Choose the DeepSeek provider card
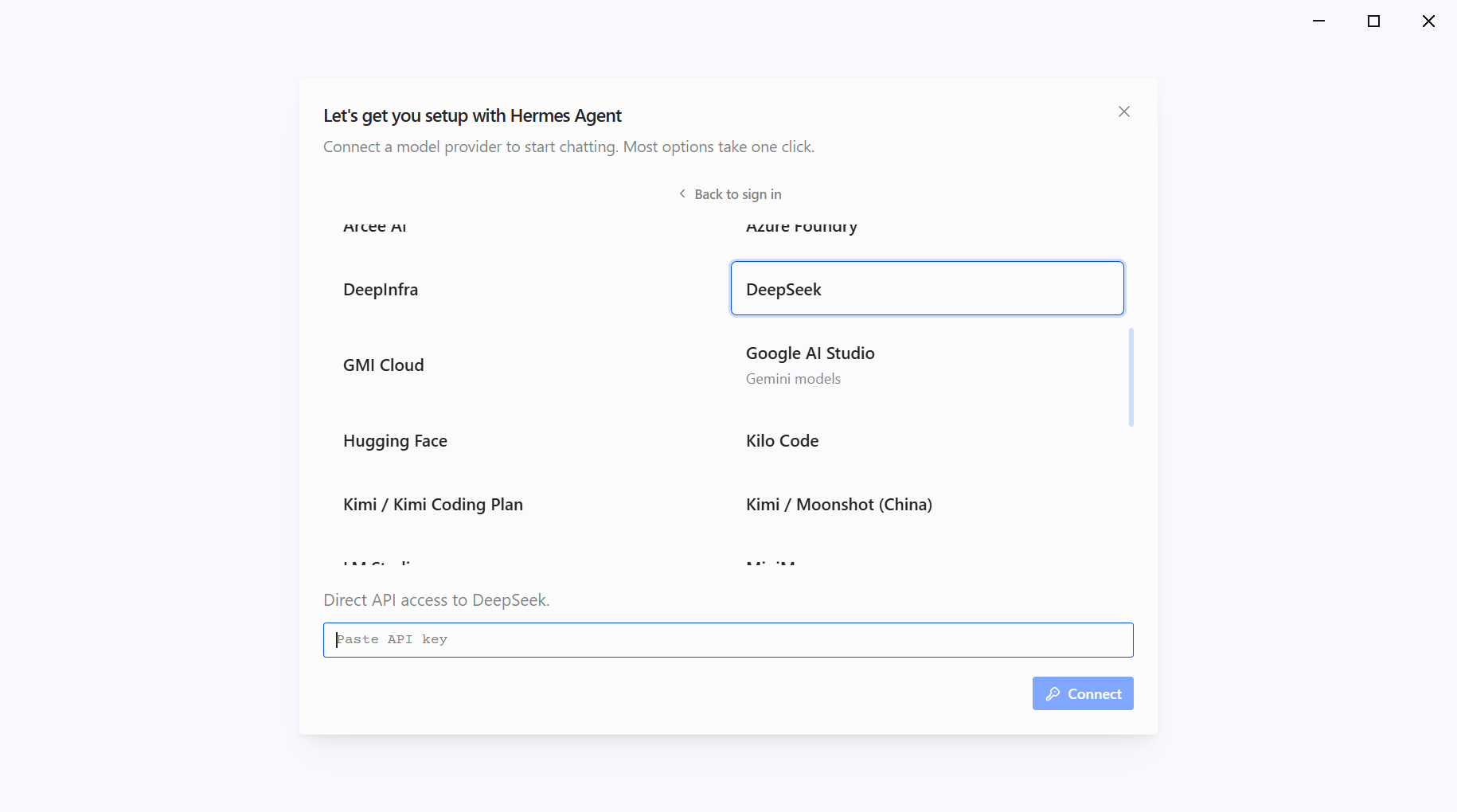The image size is (1457, 812). pos(928,289)
